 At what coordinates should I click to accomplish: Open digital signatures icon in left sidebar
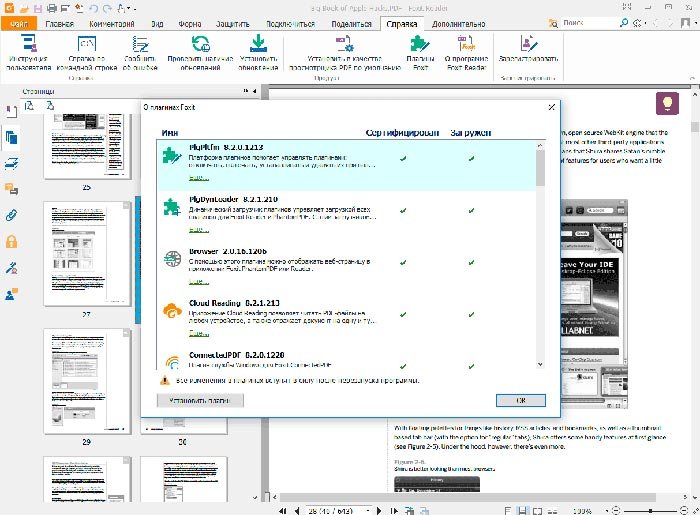[11, 268]
